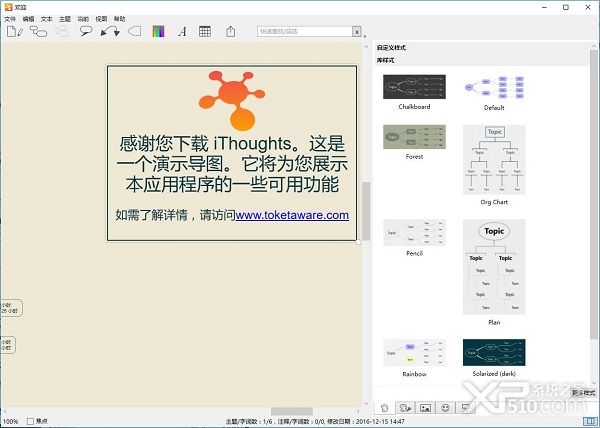Screen dimensions: 600x428
Task: Switch to the styles tab icon
Action: 385,408
